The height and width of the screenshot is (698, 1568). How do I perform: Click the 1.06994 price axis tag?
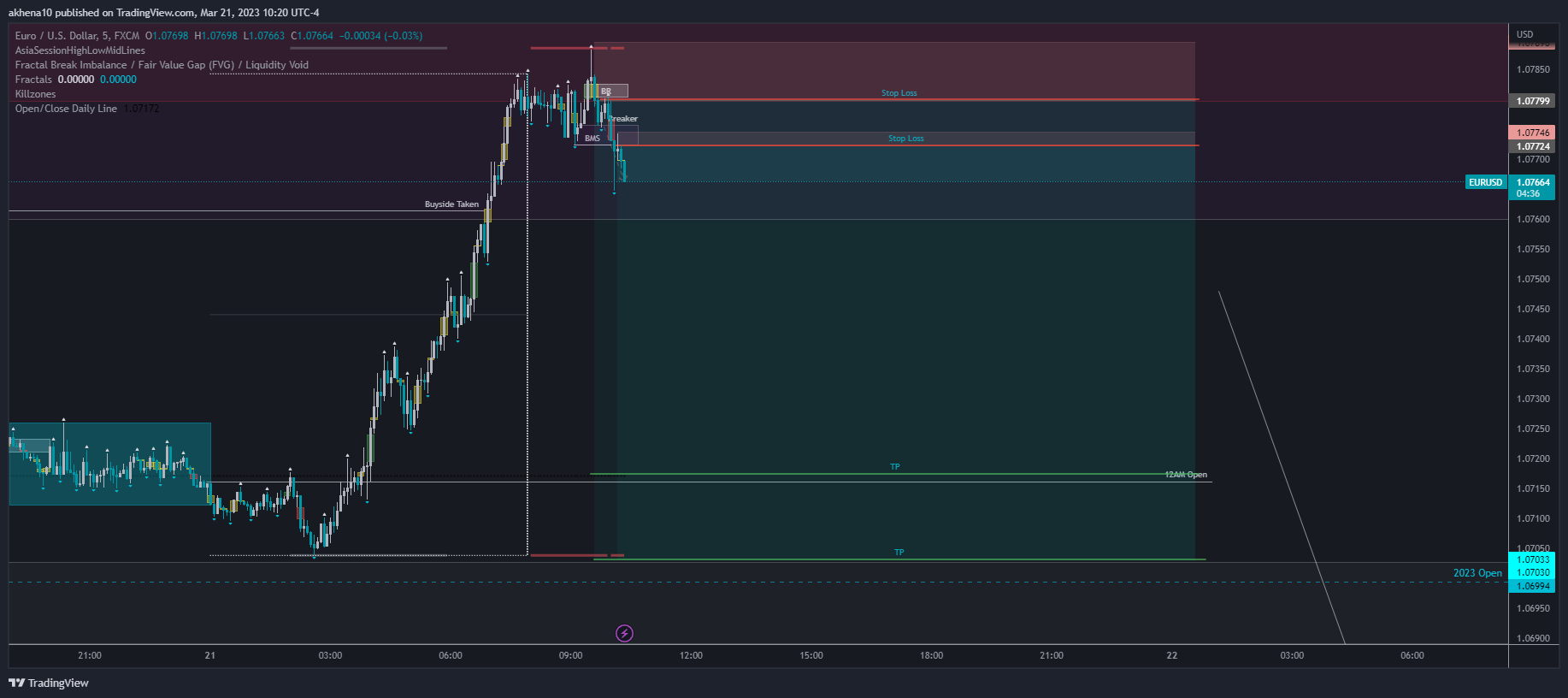click(1533, 586)
